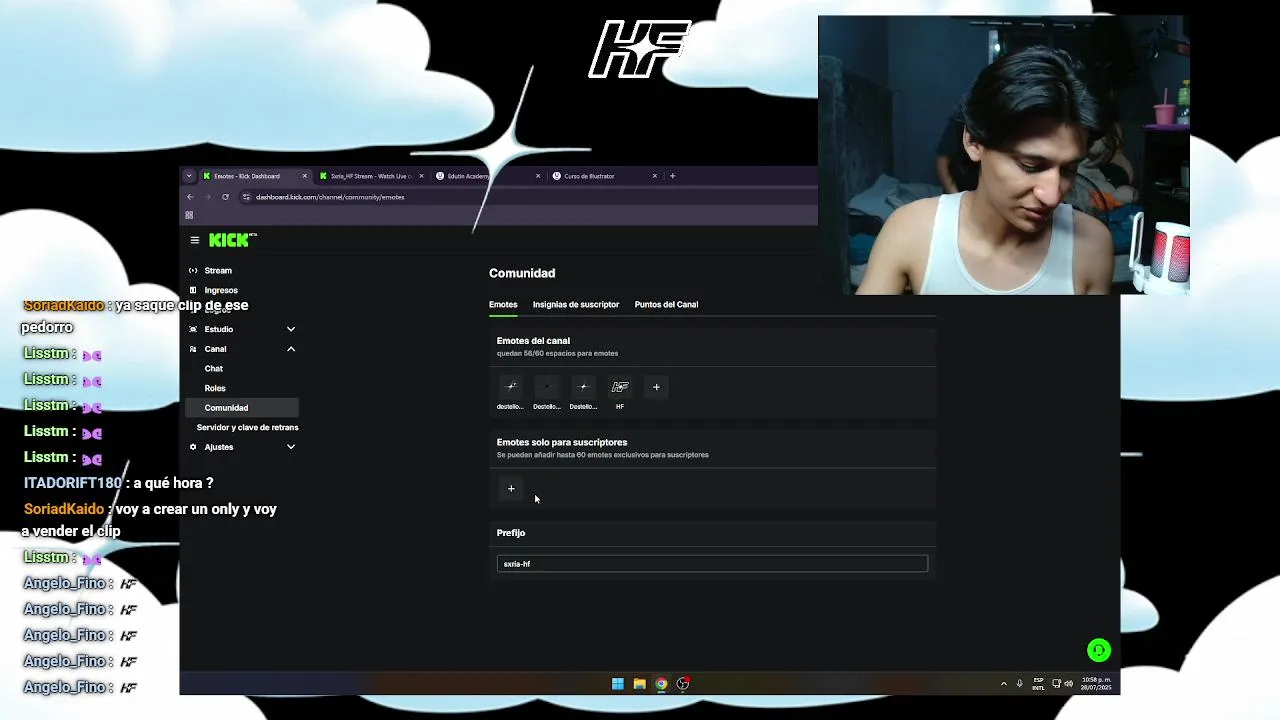The height and width of the screenshot is (720, 1280).
Task: Click 'Emotes solo para suscriptores' heading
Action: pyautogui.click(x=562, y=443)
